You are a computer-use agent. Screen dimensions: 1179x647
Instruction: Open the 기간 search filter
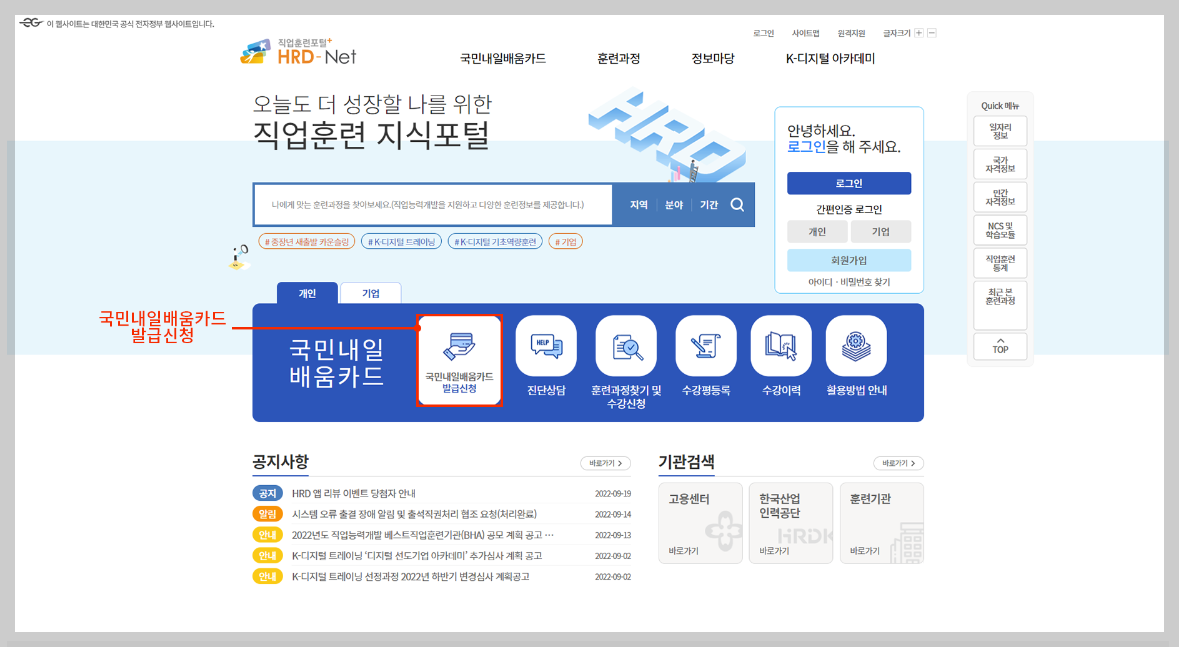point(709,205)
